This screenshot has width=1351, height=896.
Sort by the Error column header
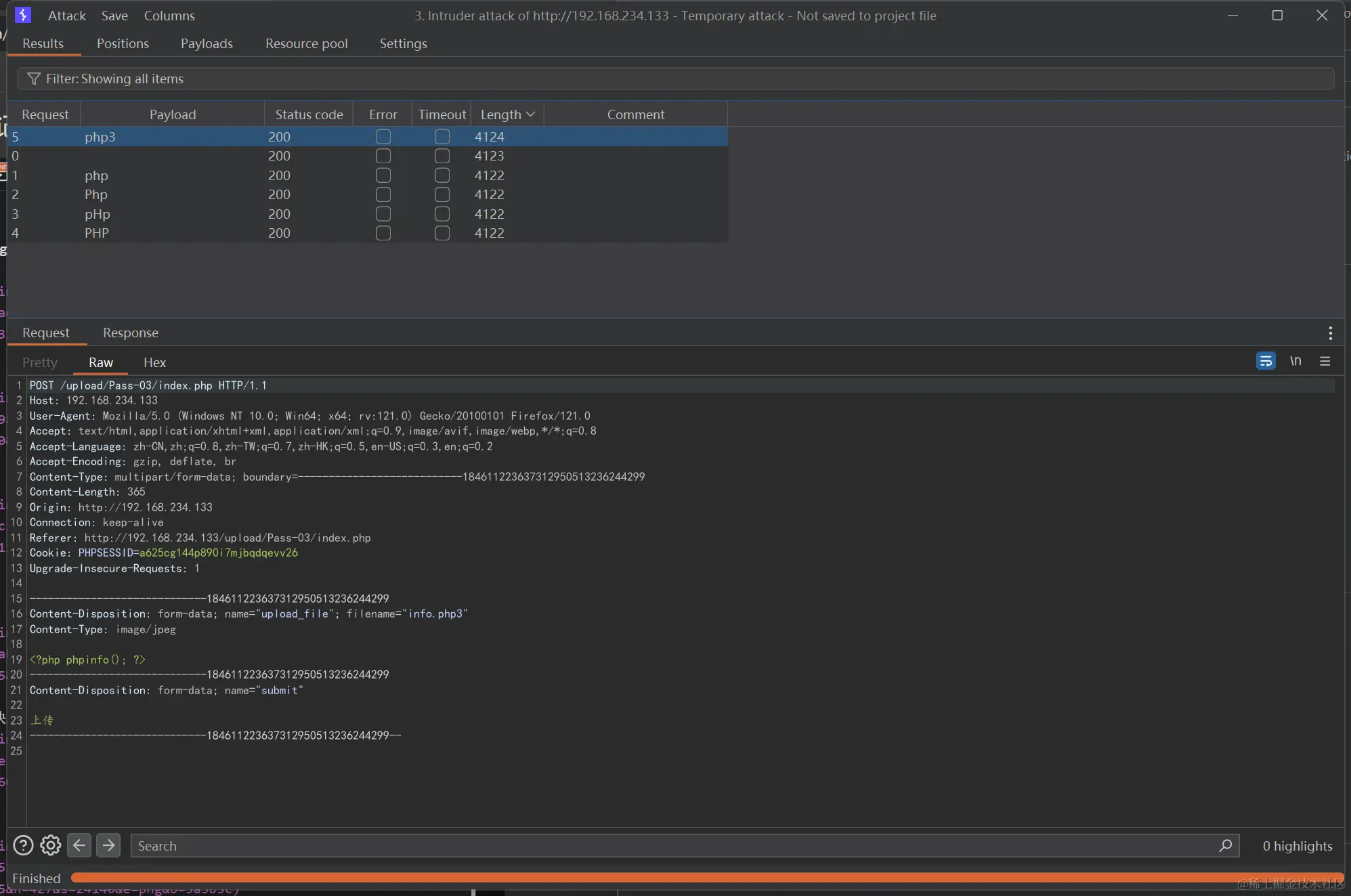tap(383, 114)
